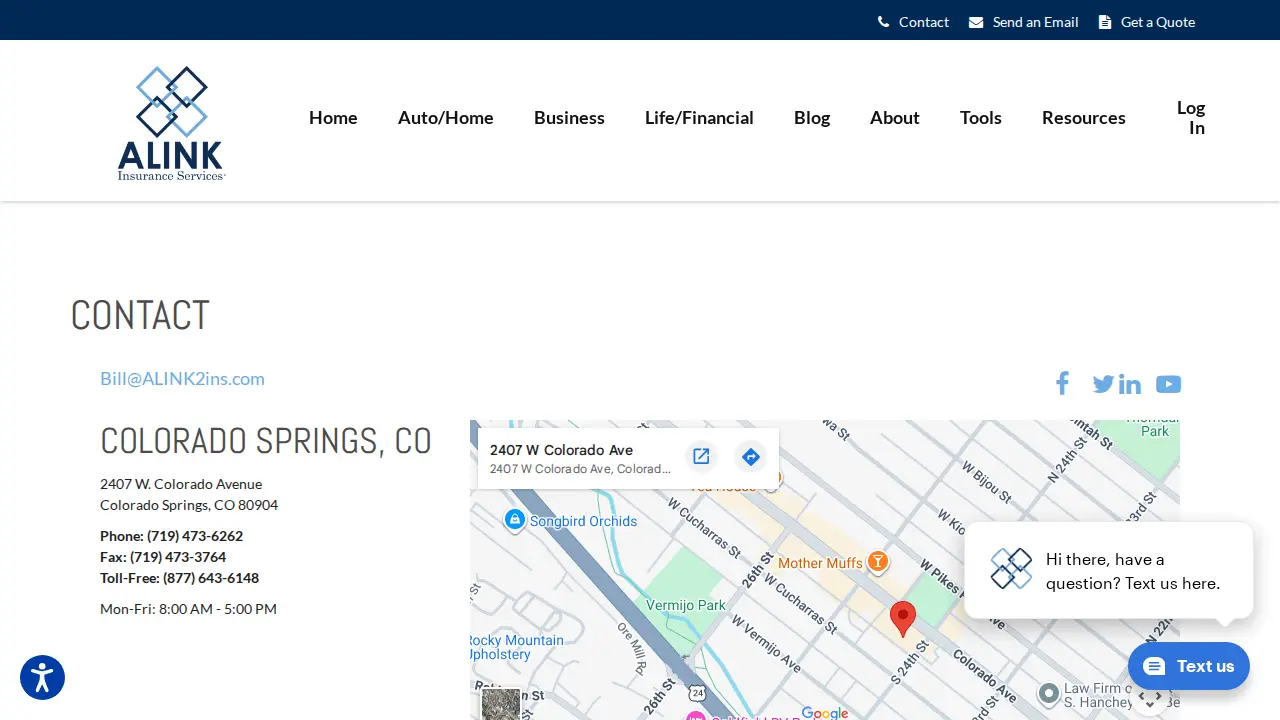This screenshot has width=1280, height=720.
Task: Click the Mother Muffs map marker
Action: click(x=877, y=562)
